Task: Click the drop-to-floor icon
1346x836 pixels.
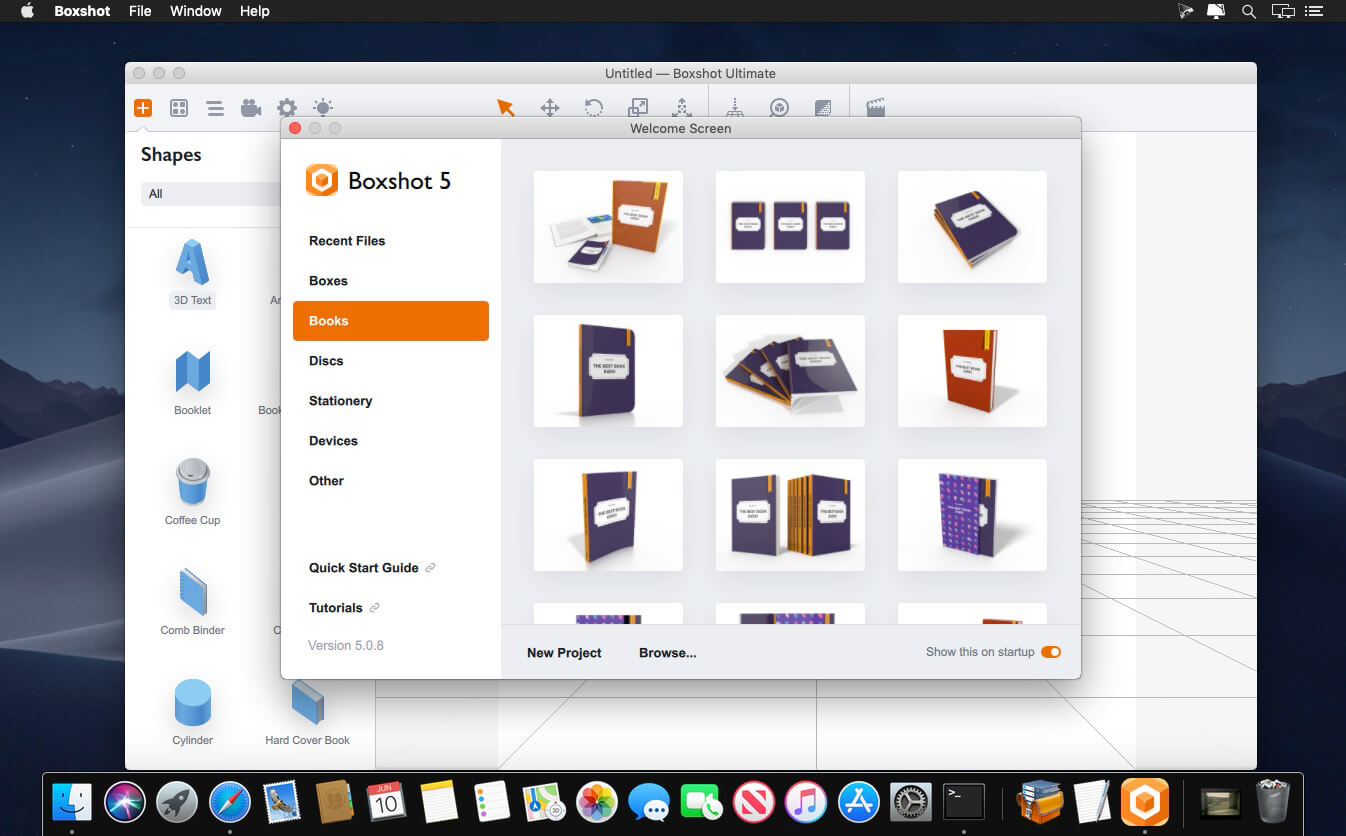Action: [x=735, y=108]
